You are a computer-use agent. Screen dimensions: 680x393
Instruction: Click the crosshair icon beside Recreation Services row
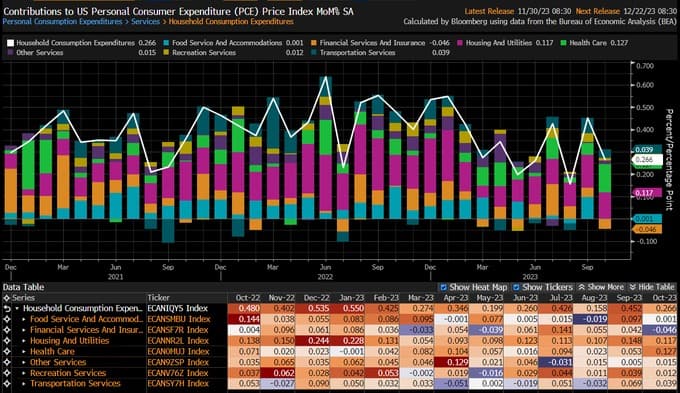coord(7,373)
